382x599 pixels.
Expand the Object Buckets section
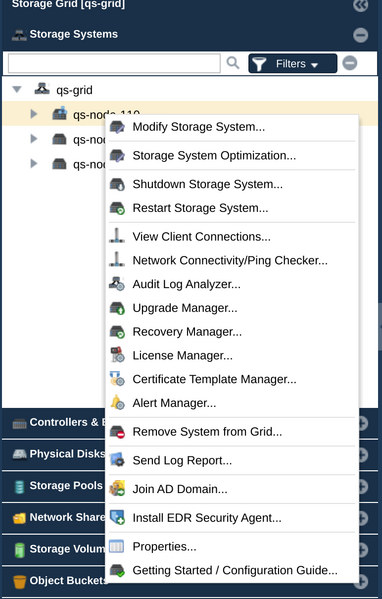point(361,581)
